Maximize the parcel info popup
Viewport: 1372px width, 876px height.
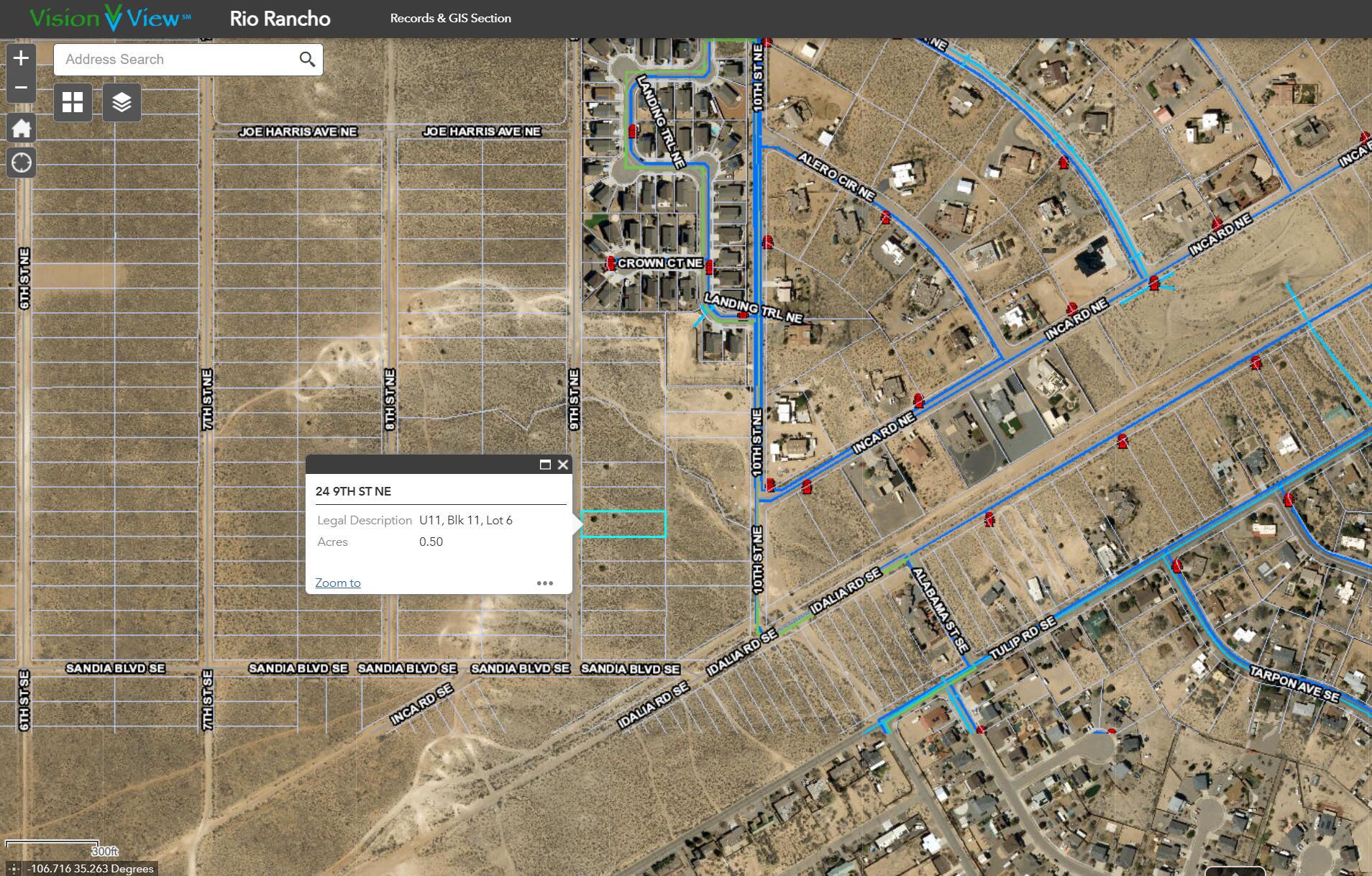point(545,465)
